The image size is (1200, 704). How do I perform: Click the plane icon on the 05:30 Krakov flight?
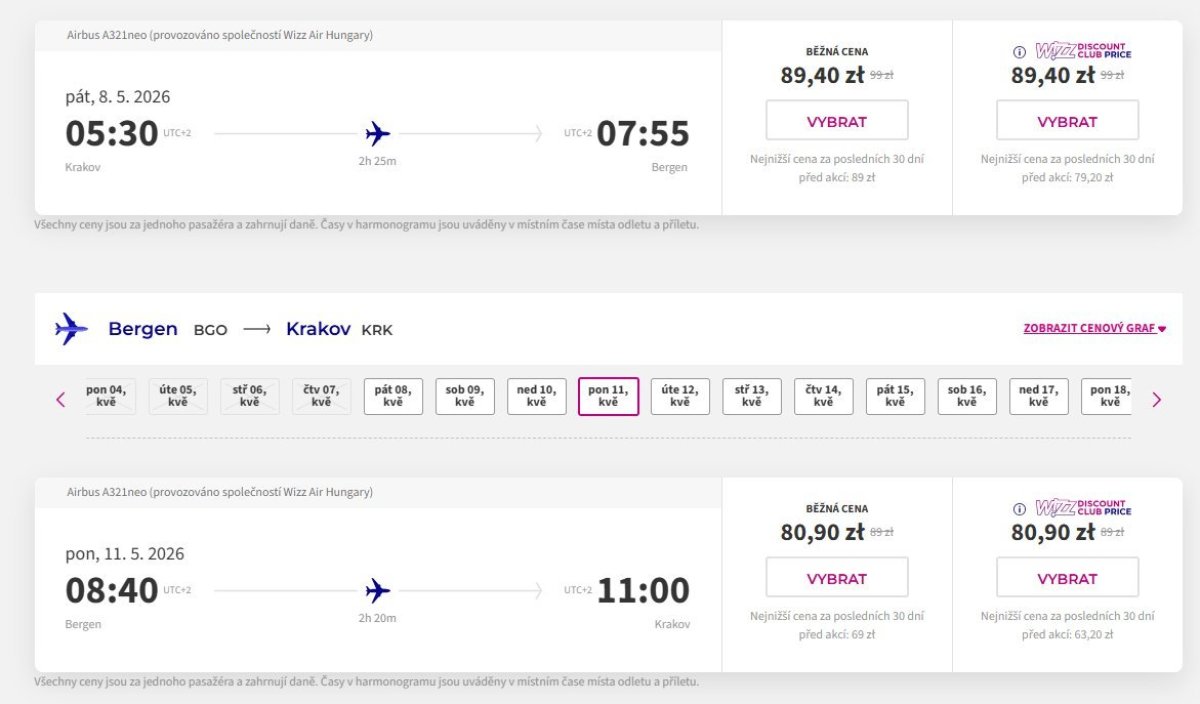pyautogui.click(x=378, y=133)
